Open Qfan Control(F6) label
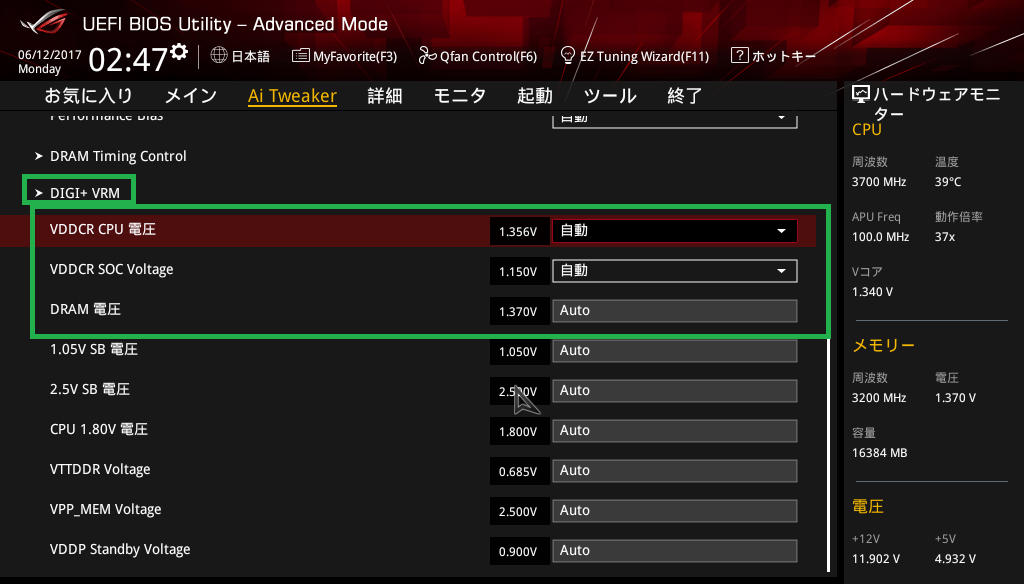The image size is (1024, 584). 488,56
